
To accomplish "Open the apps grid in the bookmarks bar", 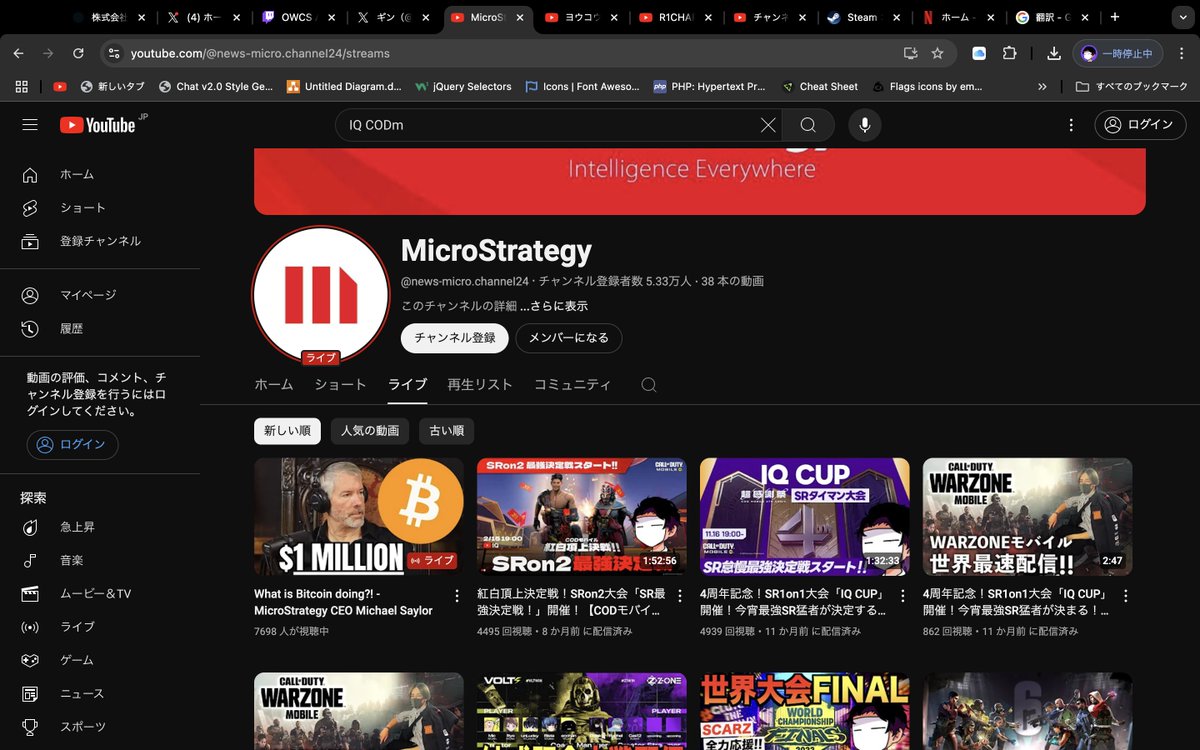I will point(21,87).
